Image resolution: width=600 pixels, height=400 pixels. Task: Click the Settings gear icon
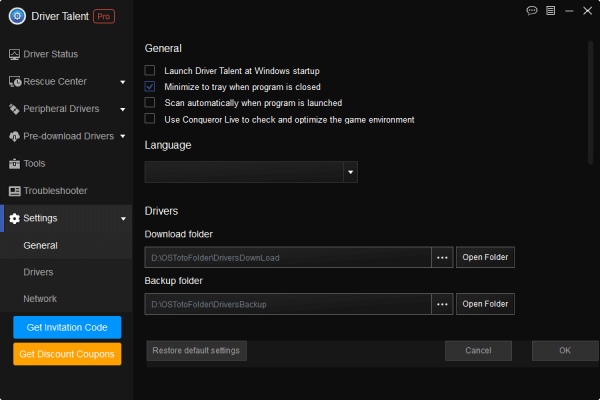coord(14,218)
